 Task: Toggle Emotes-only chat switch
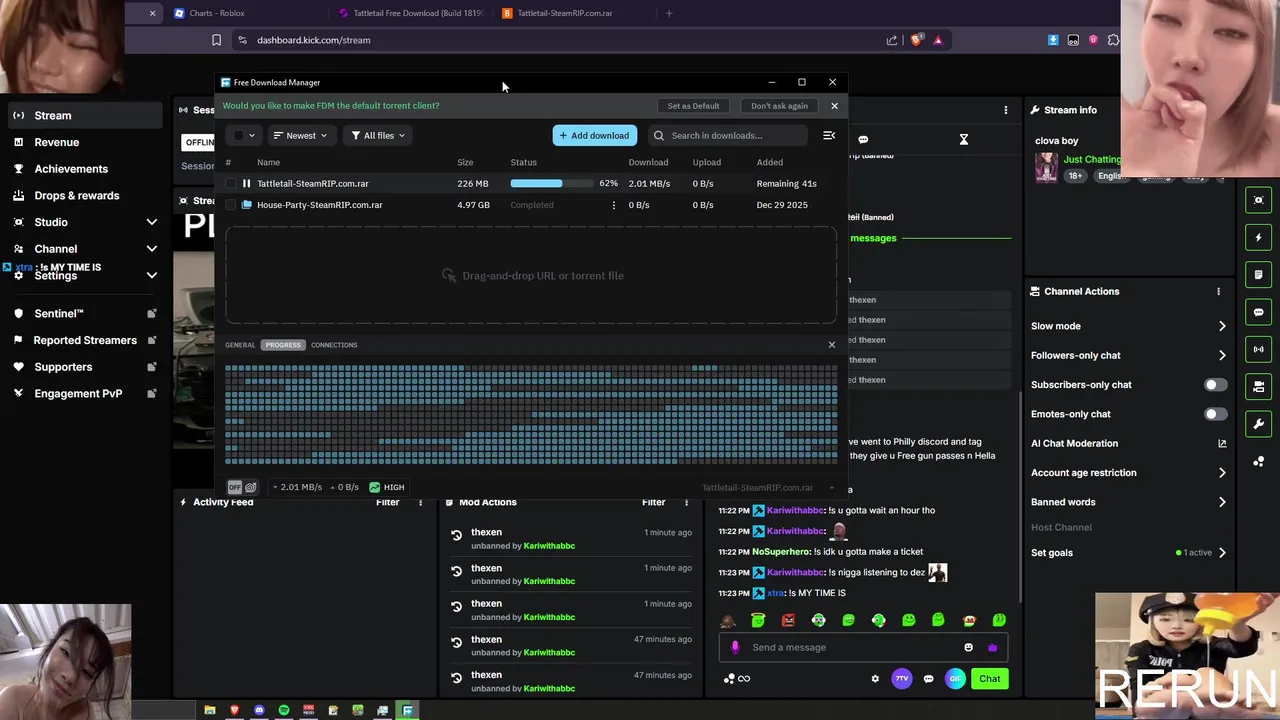[1215, 414]
